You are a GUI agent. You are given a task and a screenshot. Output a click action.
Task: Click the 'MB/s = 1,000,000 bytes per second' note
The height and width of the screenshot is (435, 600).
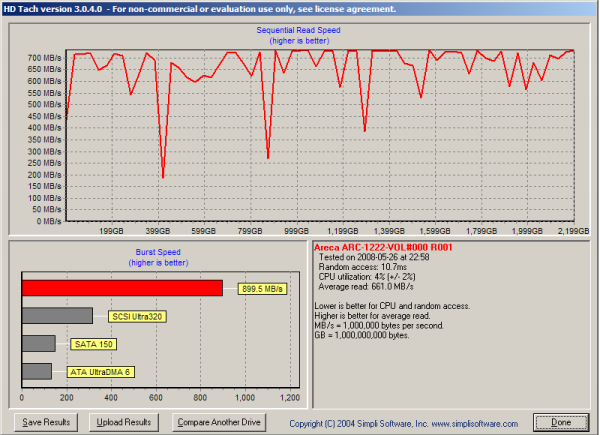click(x=379, y=326)
